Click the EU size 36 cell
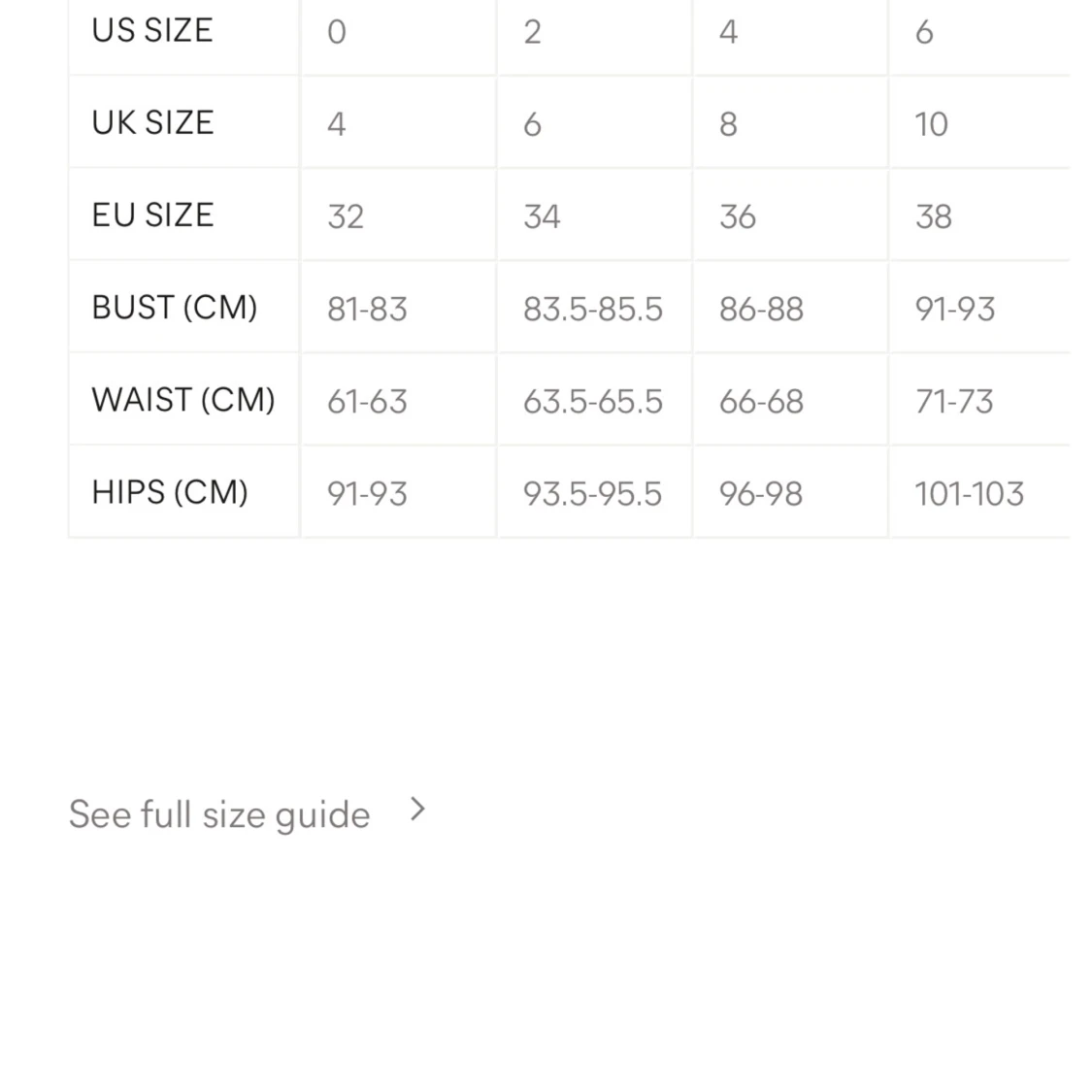The height and width of the screenshot is (1092, 1092). 738,215
